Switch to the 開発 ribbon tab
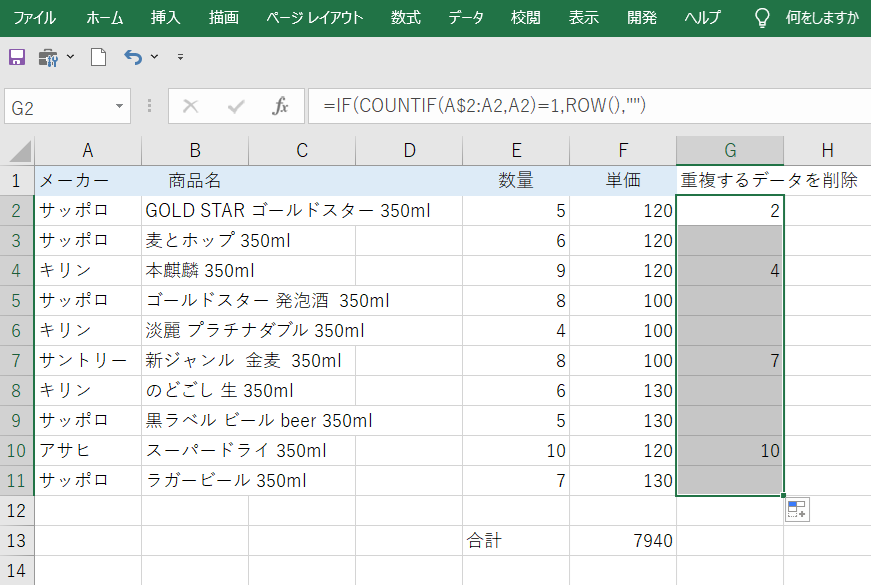Viewport: 871px width, 585px height. coord(641,17)
